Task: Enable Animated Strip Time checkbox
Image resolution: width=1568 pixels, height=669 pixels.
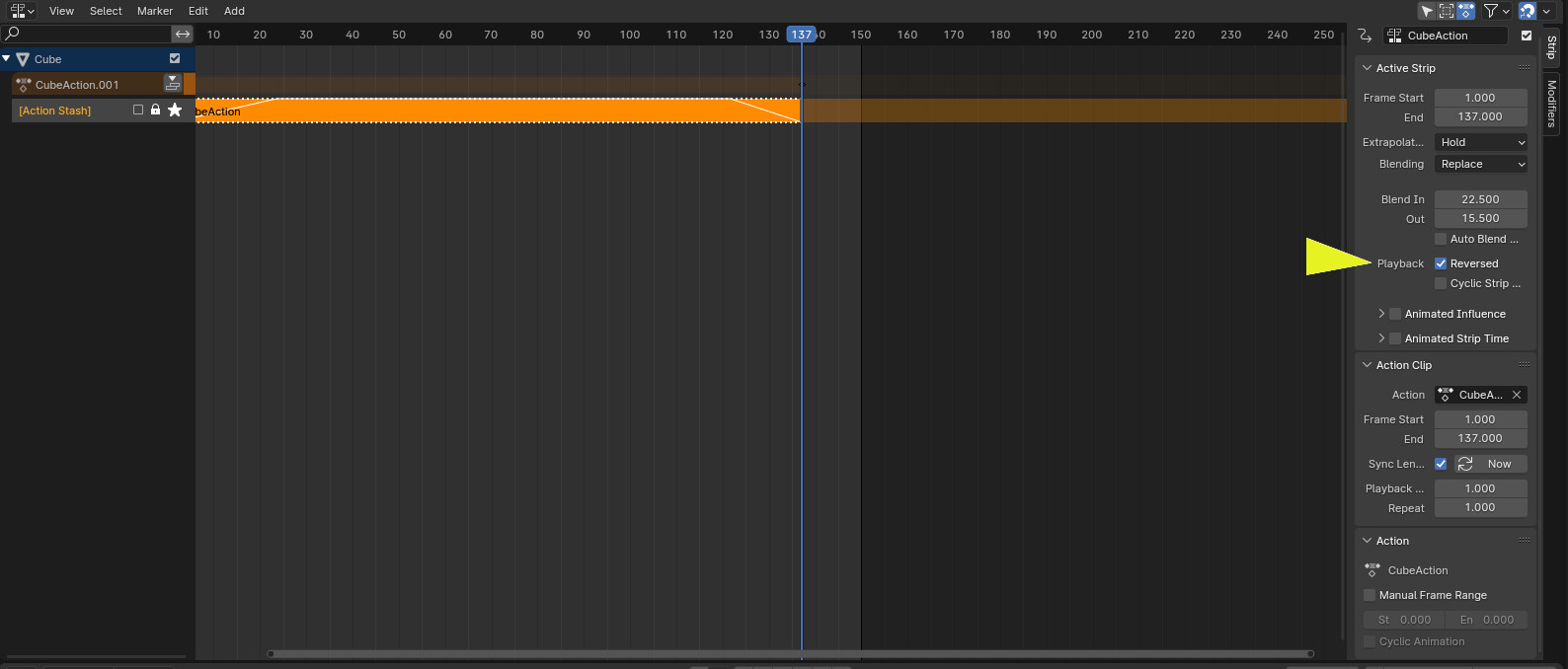Action: pyautogui.click(x=1395, y=338)
